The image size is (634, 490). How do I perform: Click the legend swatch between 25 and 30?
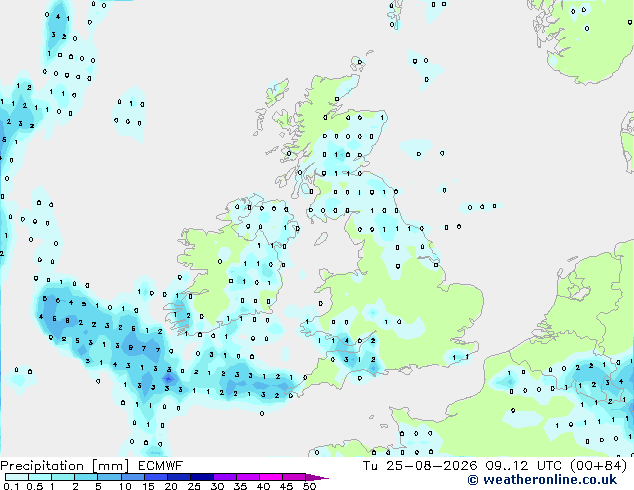[201, 477]
